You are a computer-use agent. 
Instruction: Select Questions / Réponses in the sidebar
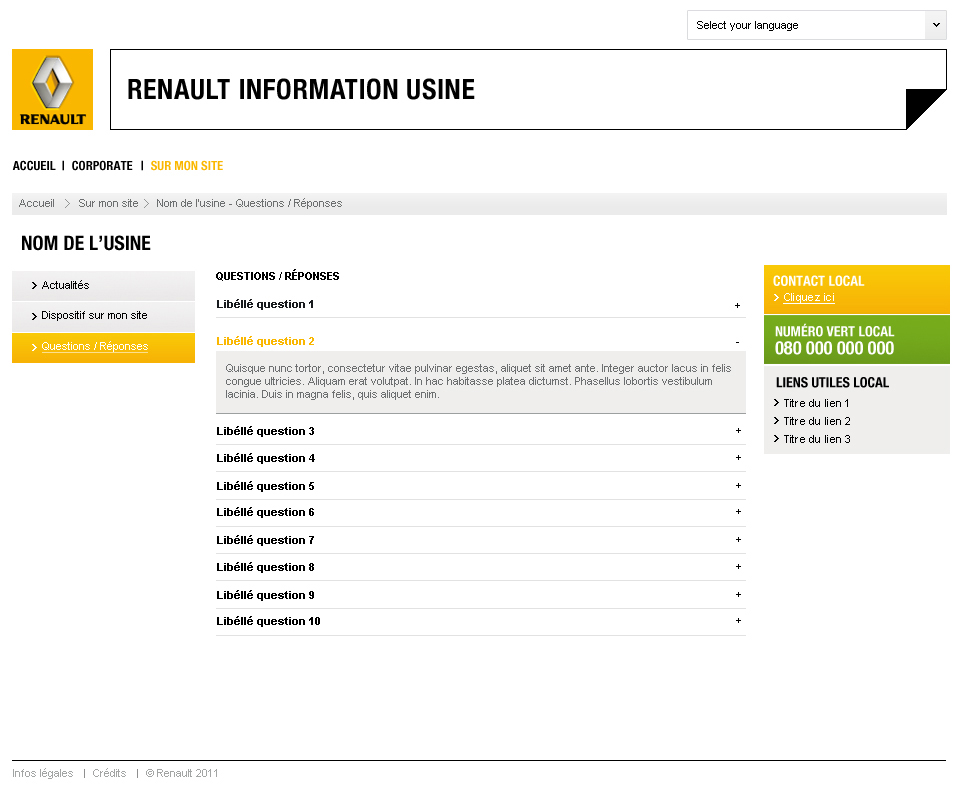[103, 347]
